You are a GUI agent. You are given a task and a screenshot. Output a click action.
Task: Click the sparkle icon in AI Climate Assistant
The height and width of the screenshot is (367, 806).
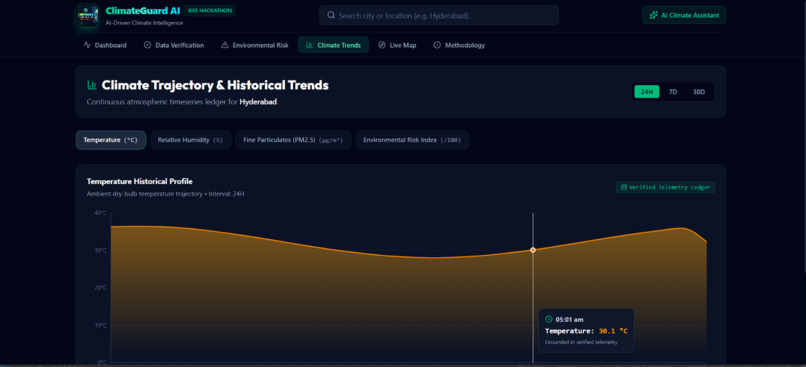pyautogui.click(x=653, y=15)
